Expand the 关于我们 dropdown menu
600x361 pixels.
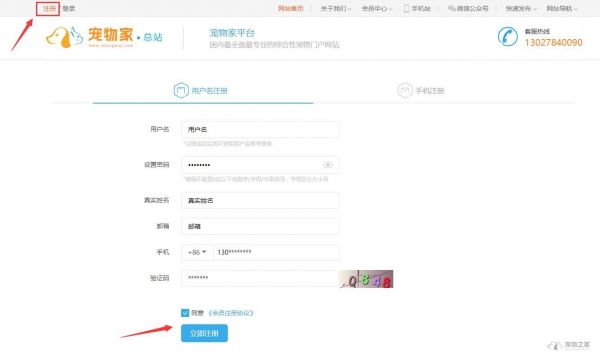pyautogui.click(x=336, y=8)
